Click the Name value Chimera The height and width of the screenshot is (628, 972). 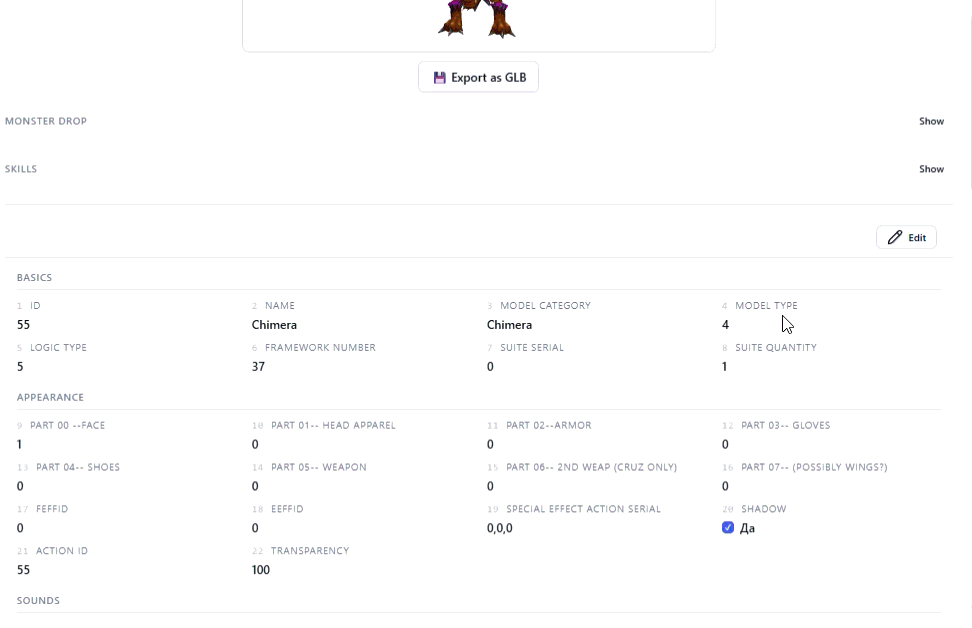(x=274, y=325)
